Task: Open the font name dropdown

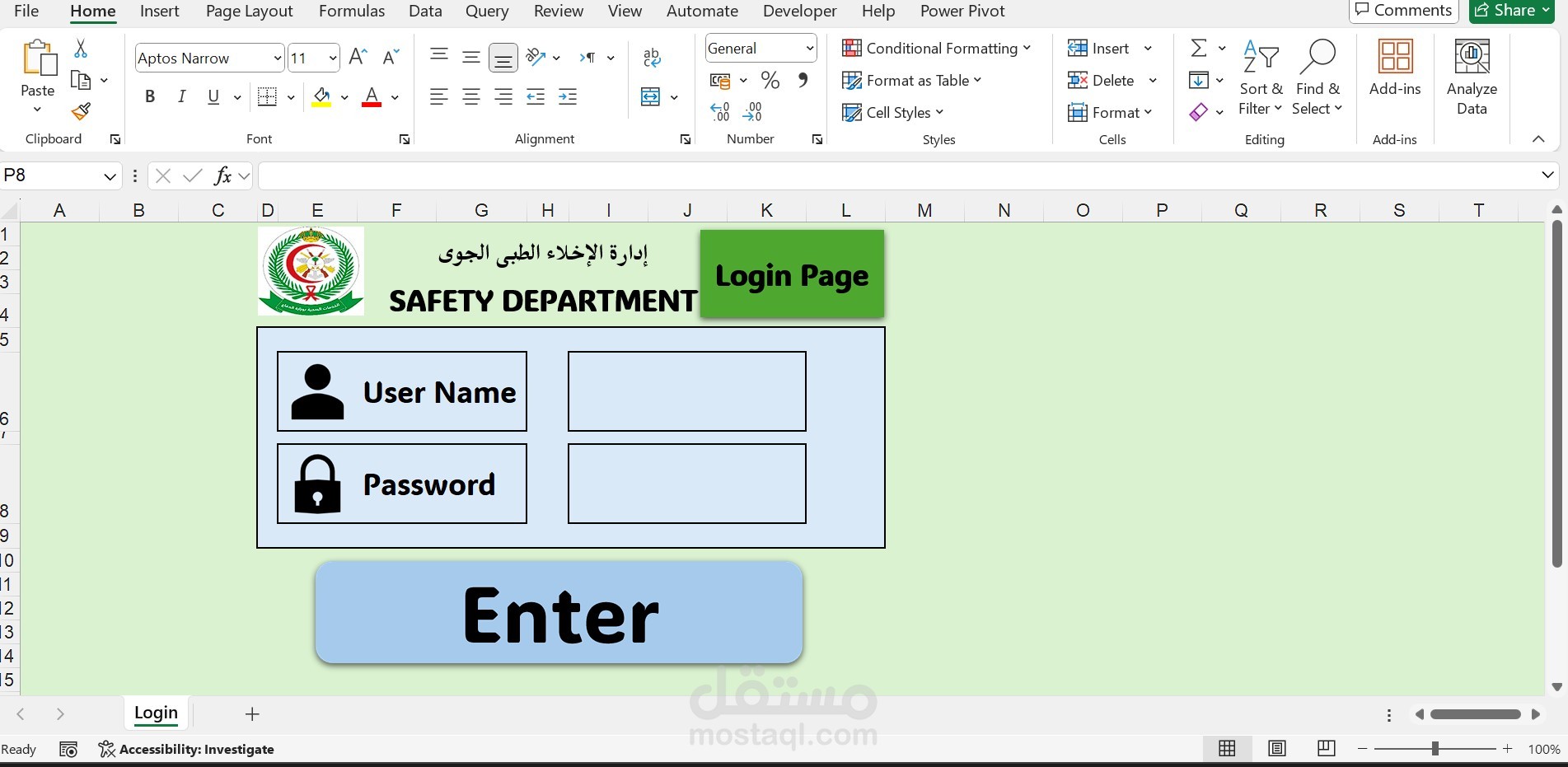Action: coord(277,58)
